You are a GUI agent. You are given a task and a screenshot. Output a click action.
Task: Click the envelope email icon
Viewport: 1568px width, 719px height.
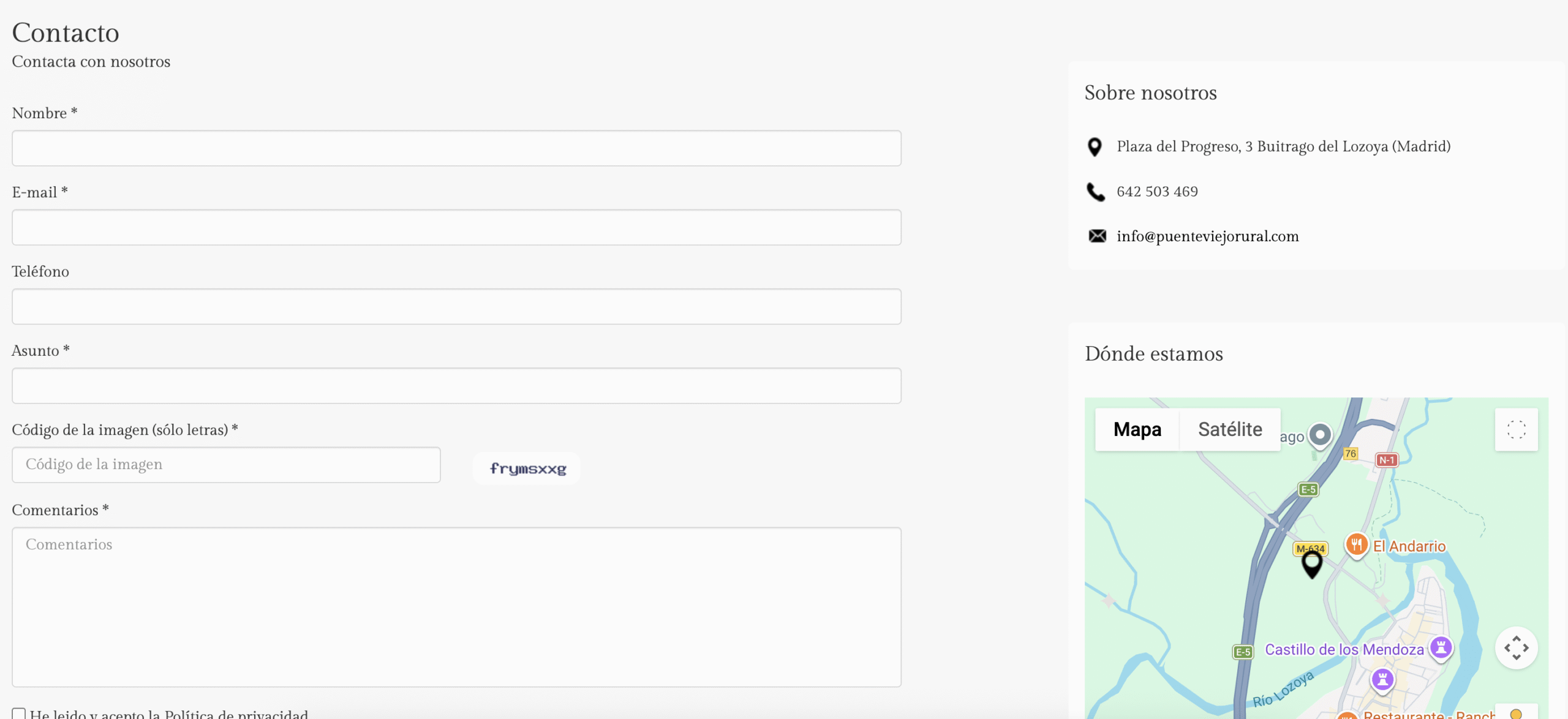coord(1096,236)
